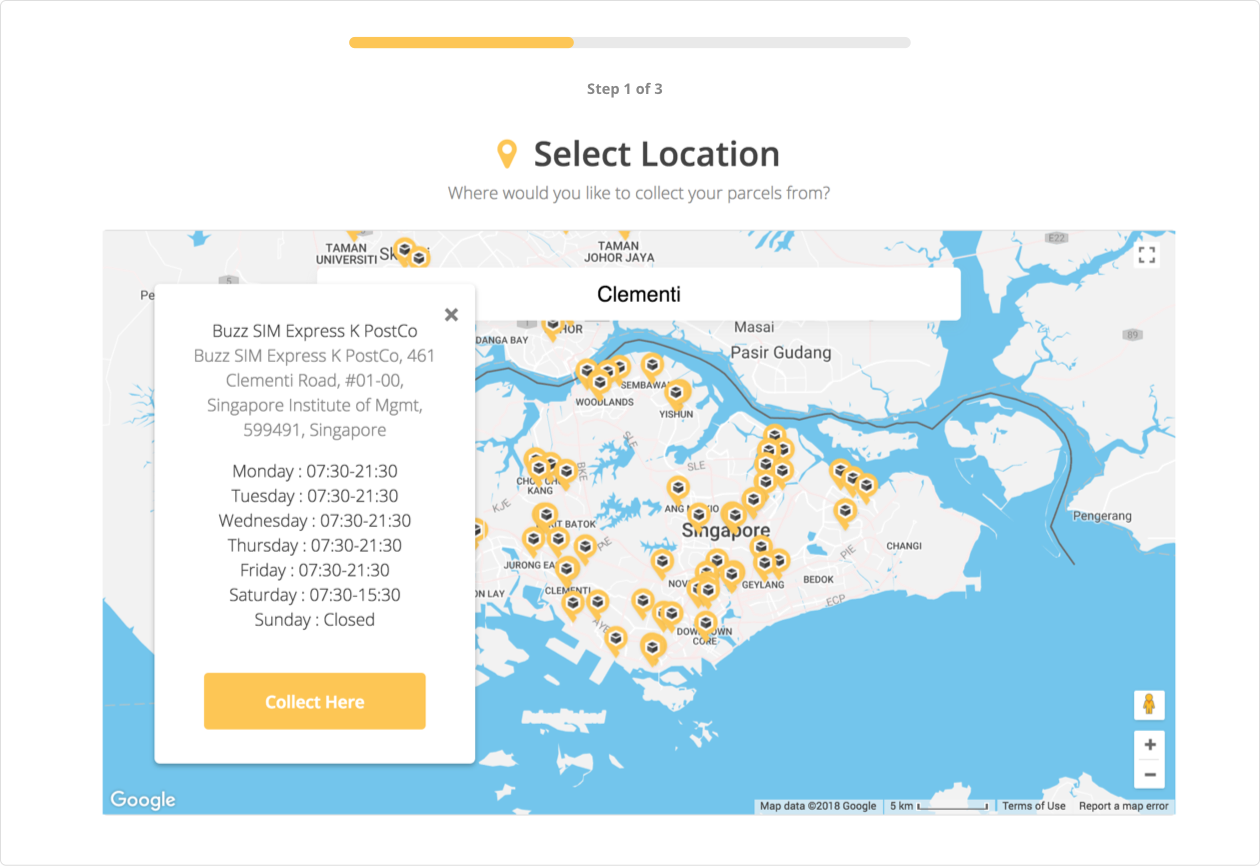Image resolution: width=1260 pixels, height=866 pixels.
Task: Click the location search field containing Clementi
Action: click(639, 294)
